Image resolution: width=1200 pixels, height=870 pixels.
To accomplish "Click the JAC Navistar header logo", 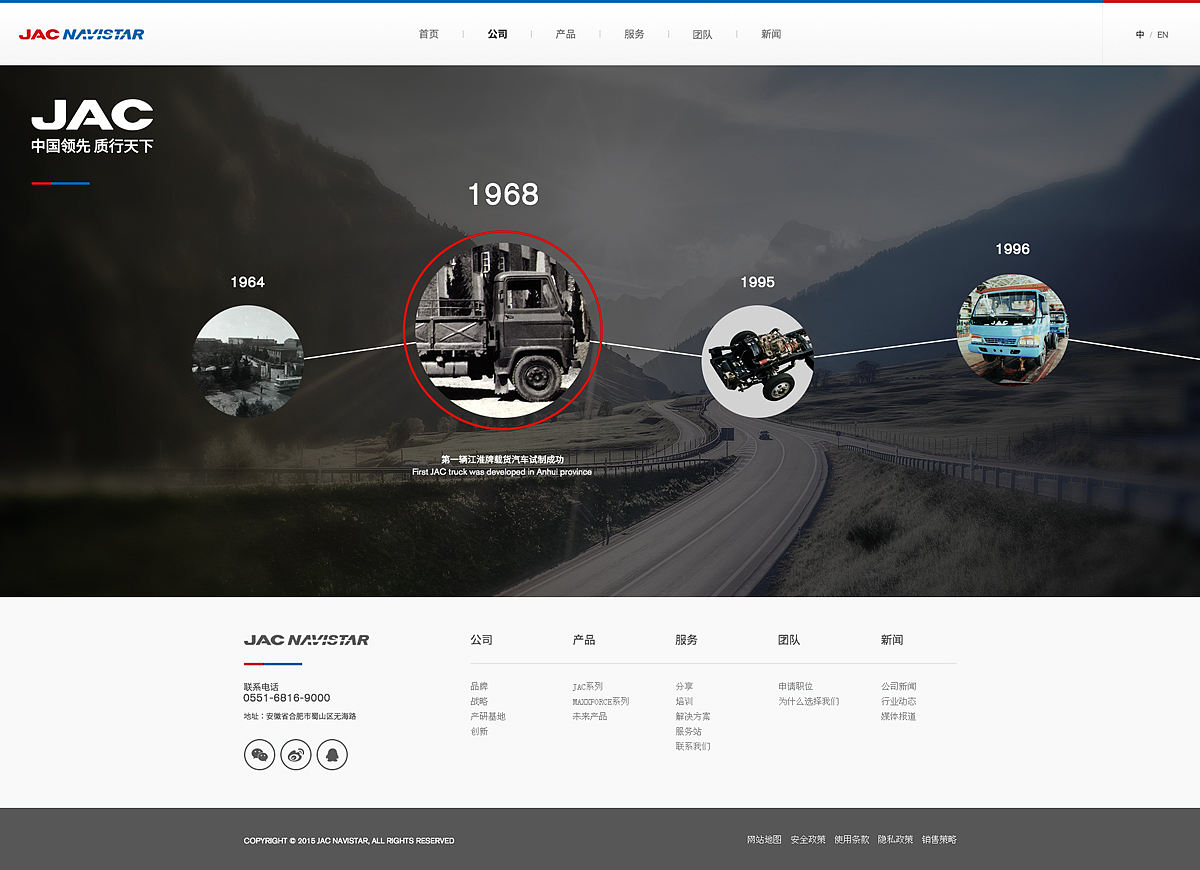I will click(x=81, y=34).
